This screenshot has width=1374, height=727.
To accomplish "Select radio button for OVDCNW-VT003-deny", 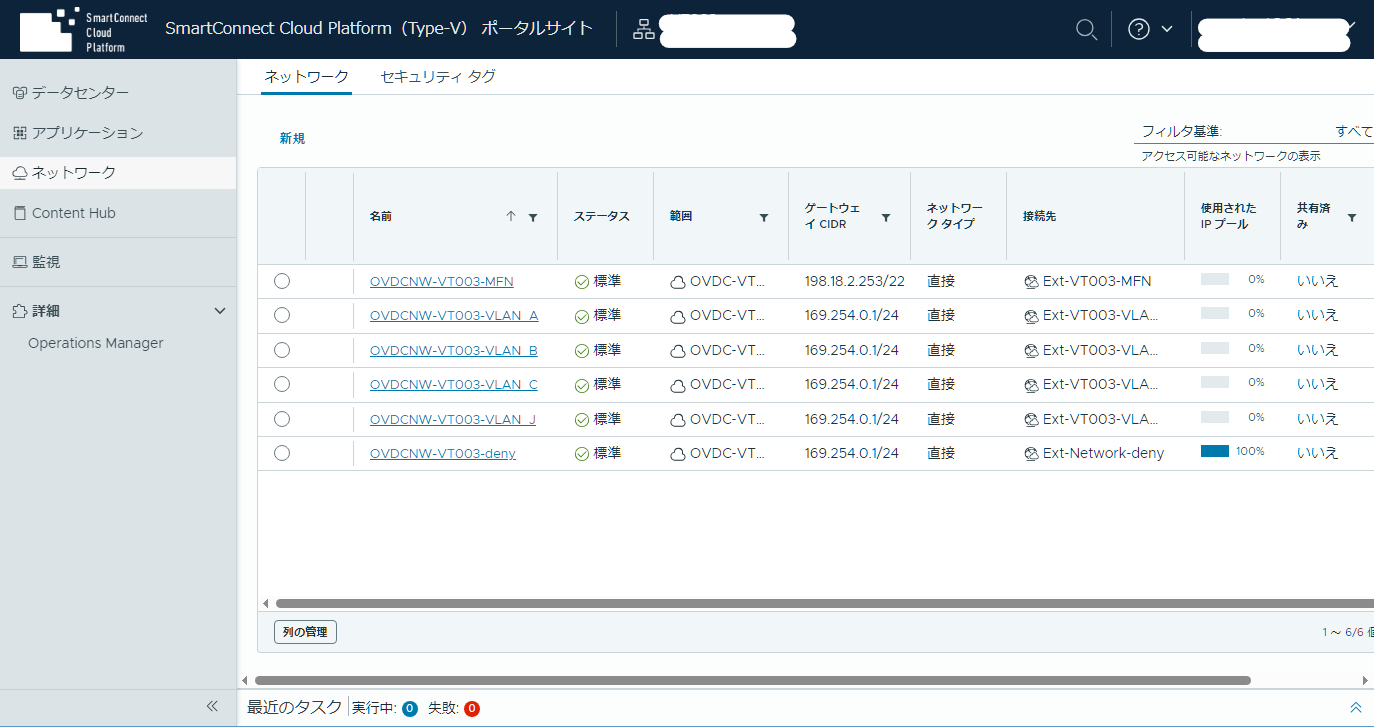I will (282, 453).
